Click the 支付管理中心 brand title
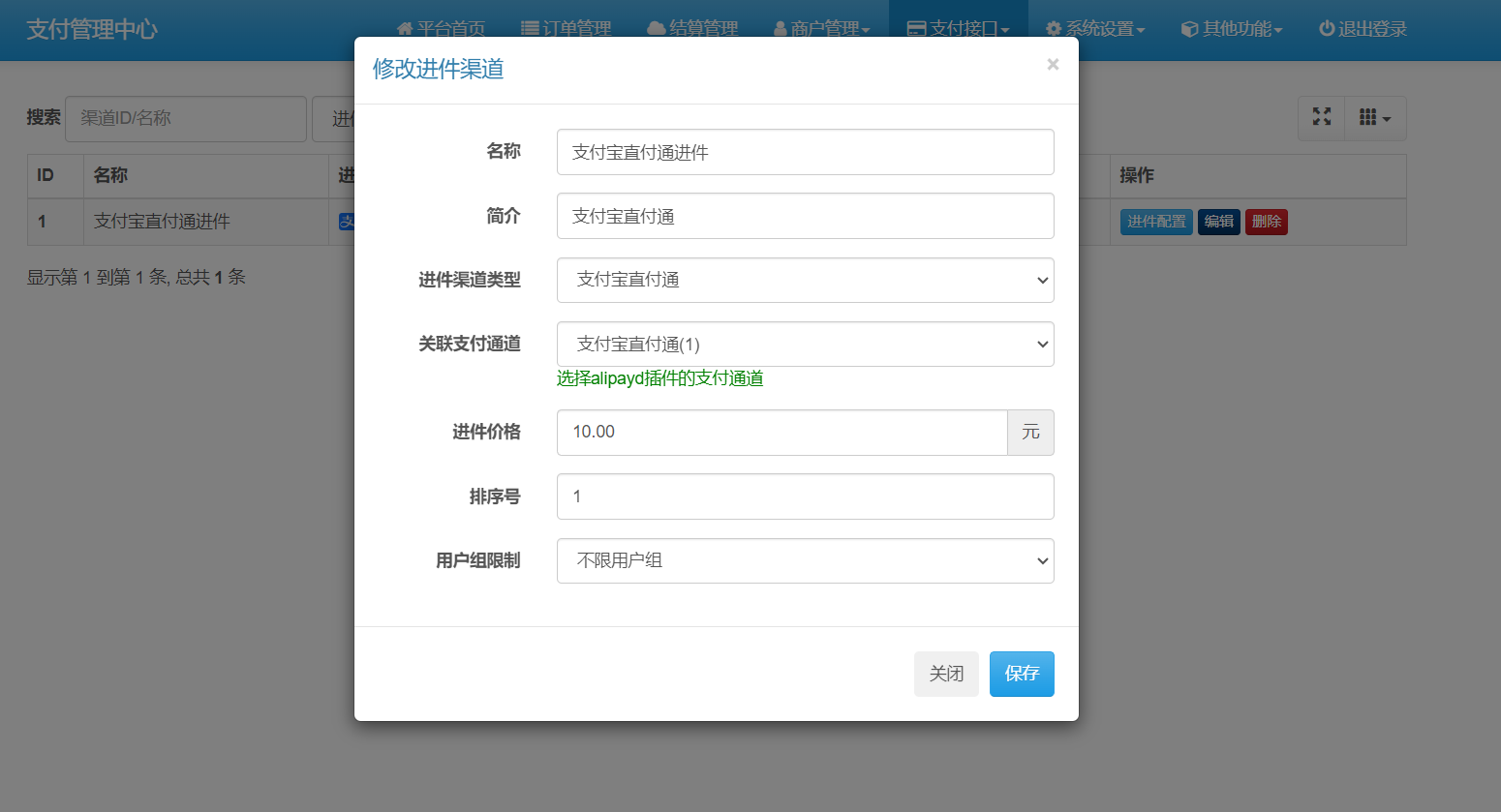Viewport: 1501px width, 812px height. 92,29
